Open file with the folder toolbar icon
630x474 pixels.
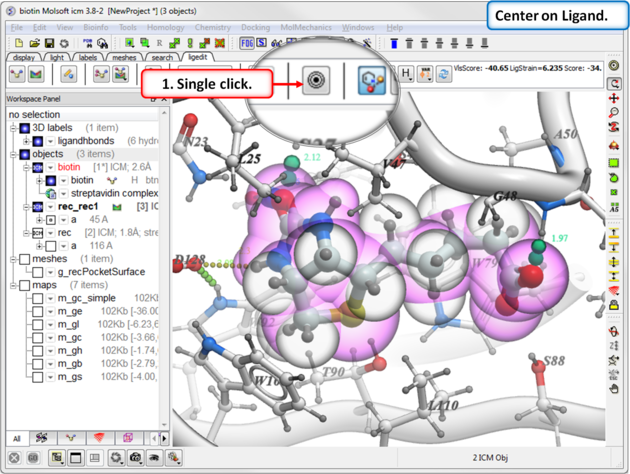(x=35, y=44)
